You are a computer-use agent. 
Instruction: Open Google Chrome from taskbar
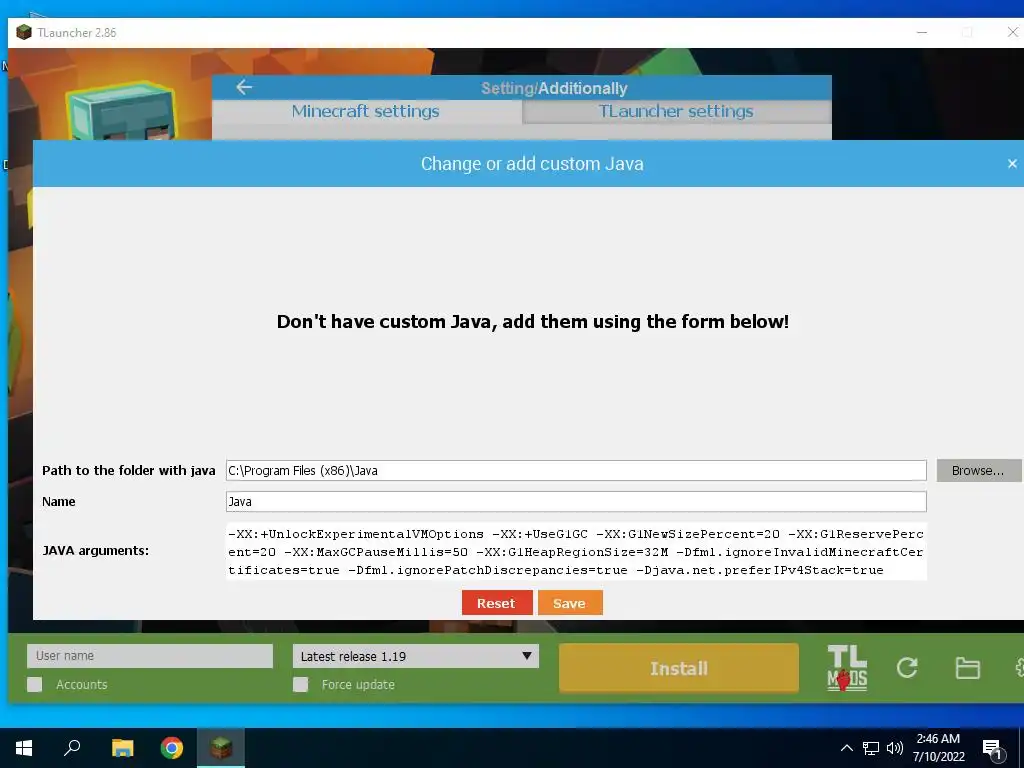click(172, 748)
